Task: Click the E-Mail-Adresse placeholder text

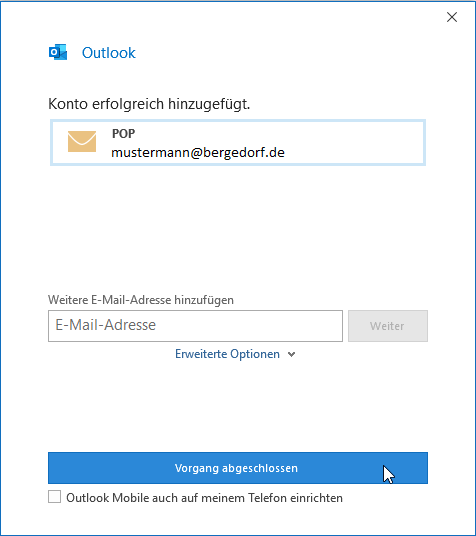Action: [x=106, y=325]
